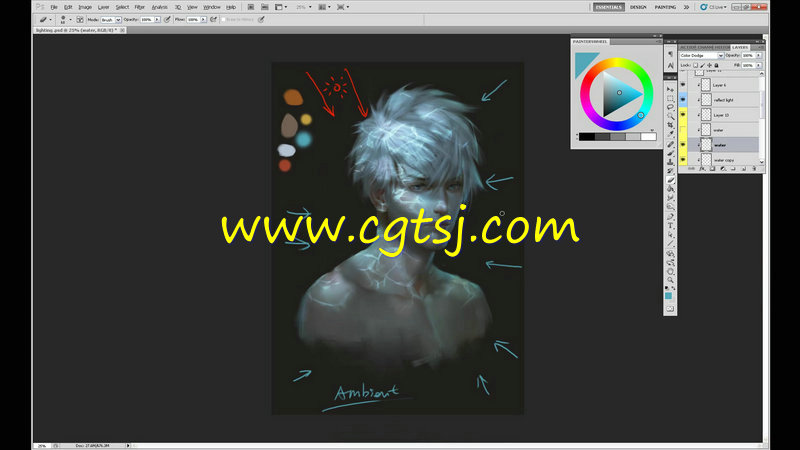
Task: Open the Layer menu
Action: (x=104, y=7)
